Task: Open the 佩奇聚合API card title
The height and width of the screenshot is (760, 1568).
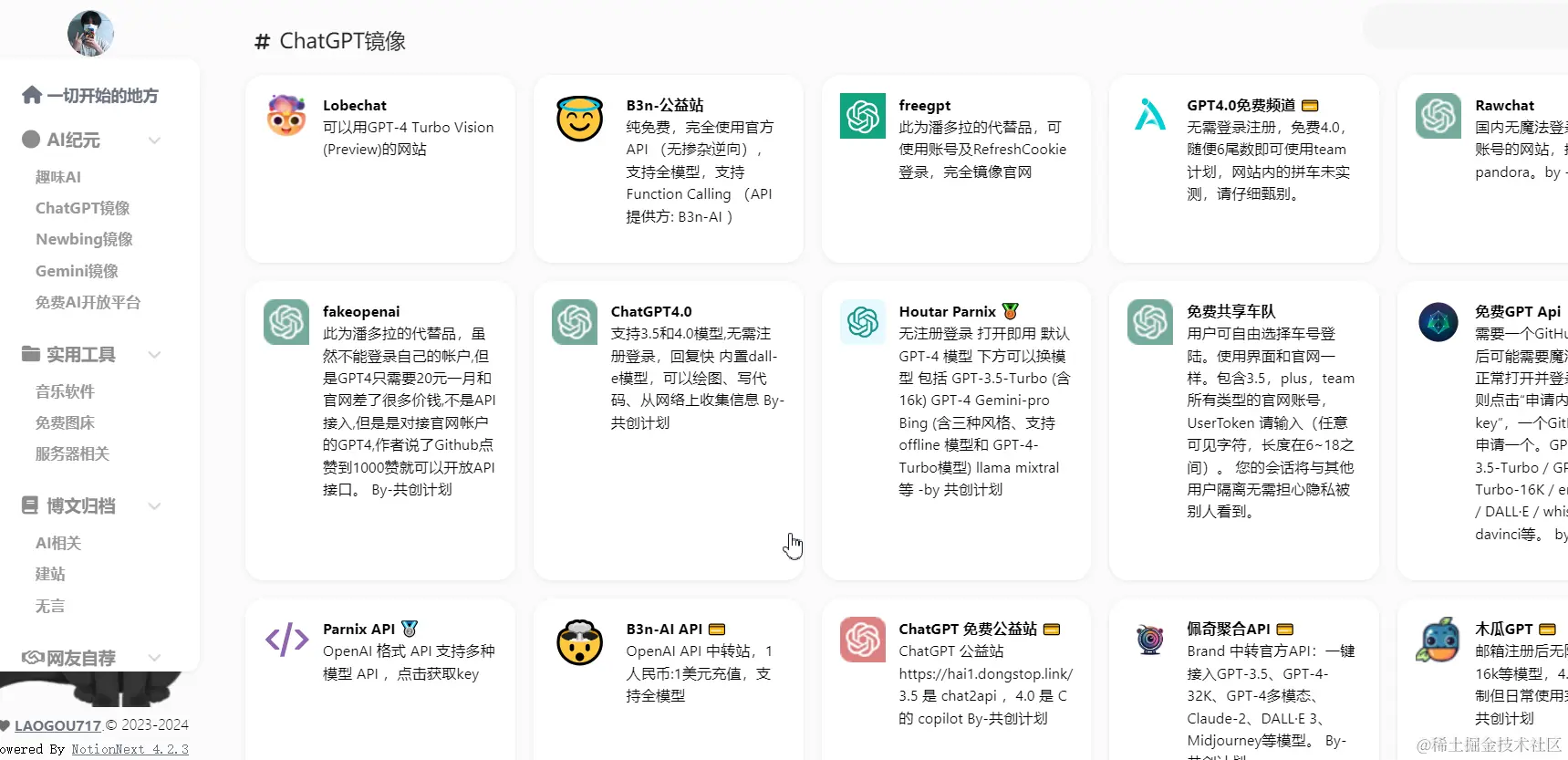Action: click(1229, 630)
